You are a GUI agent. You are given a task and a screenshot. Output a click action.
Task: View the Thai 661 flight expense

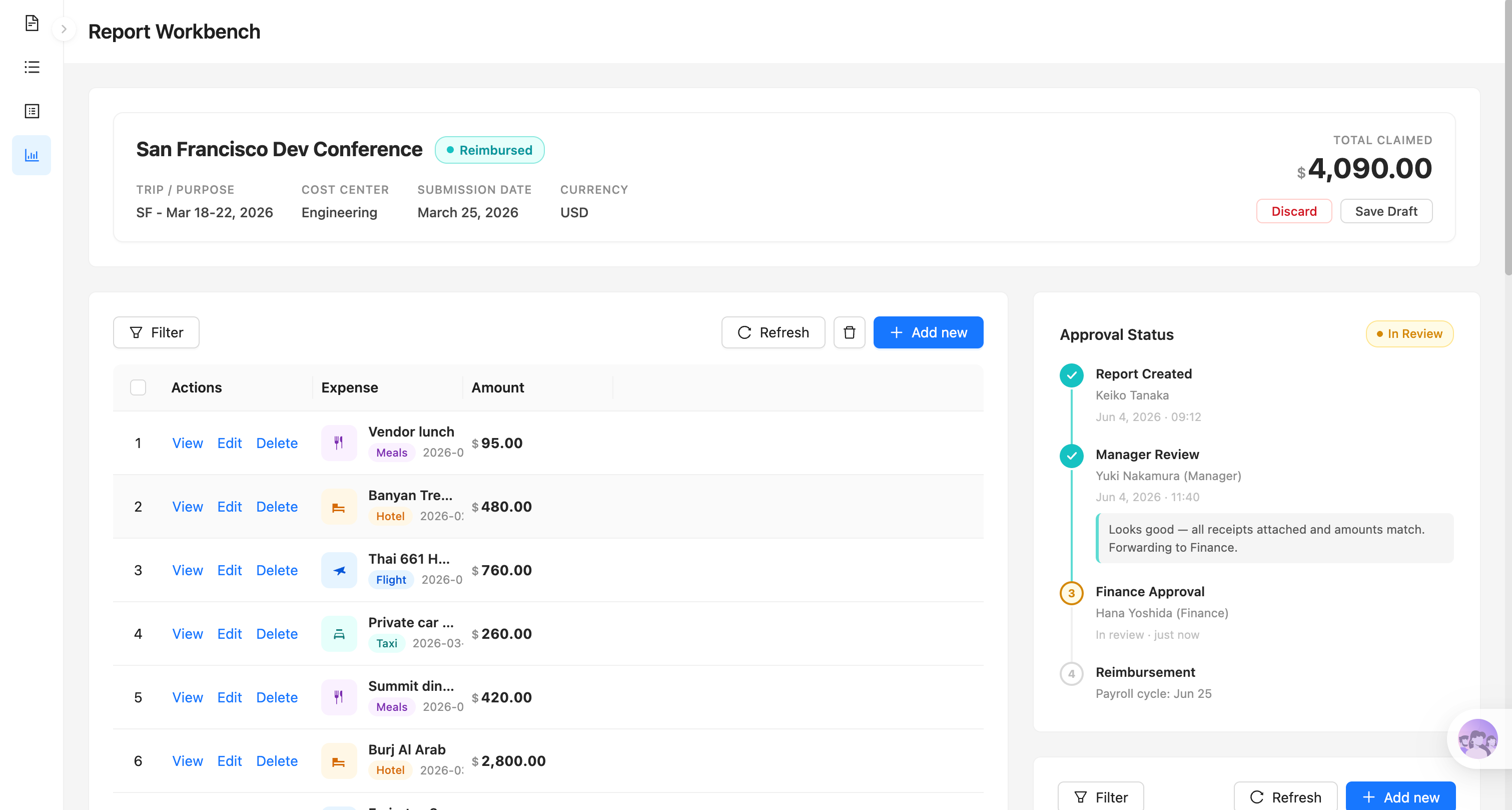coord(187,570)
